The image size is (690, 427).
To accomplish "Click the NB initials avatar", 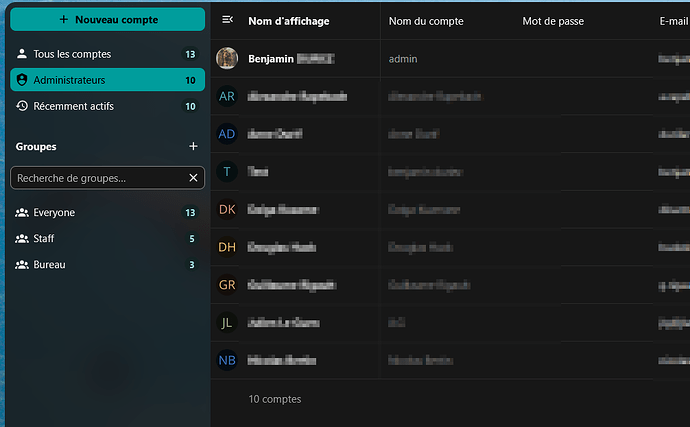I will 227,361.
